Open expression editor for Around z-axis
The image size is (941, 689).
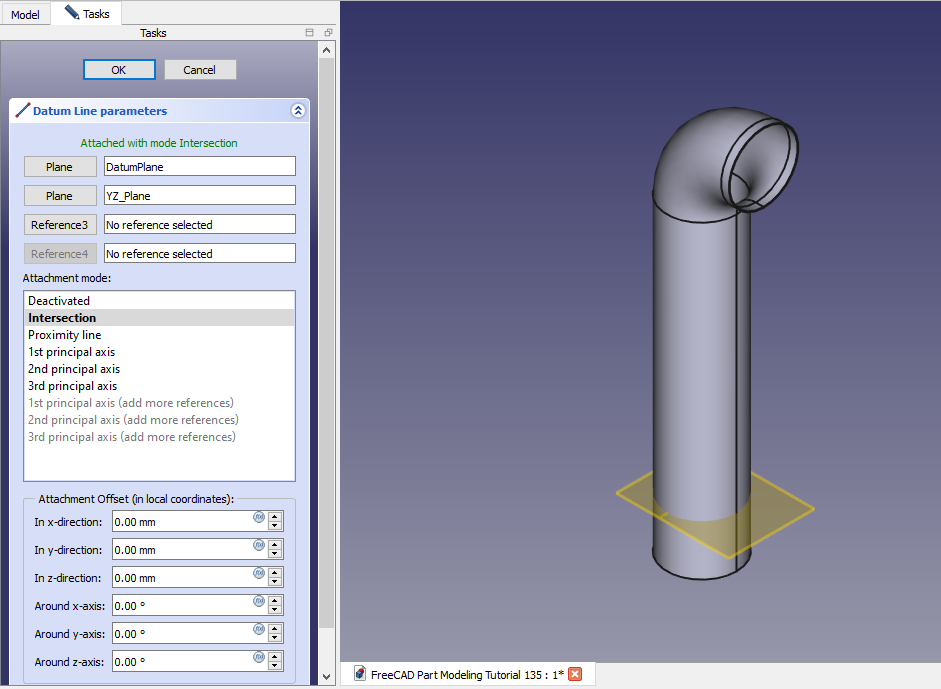click(x=258, y=657)
